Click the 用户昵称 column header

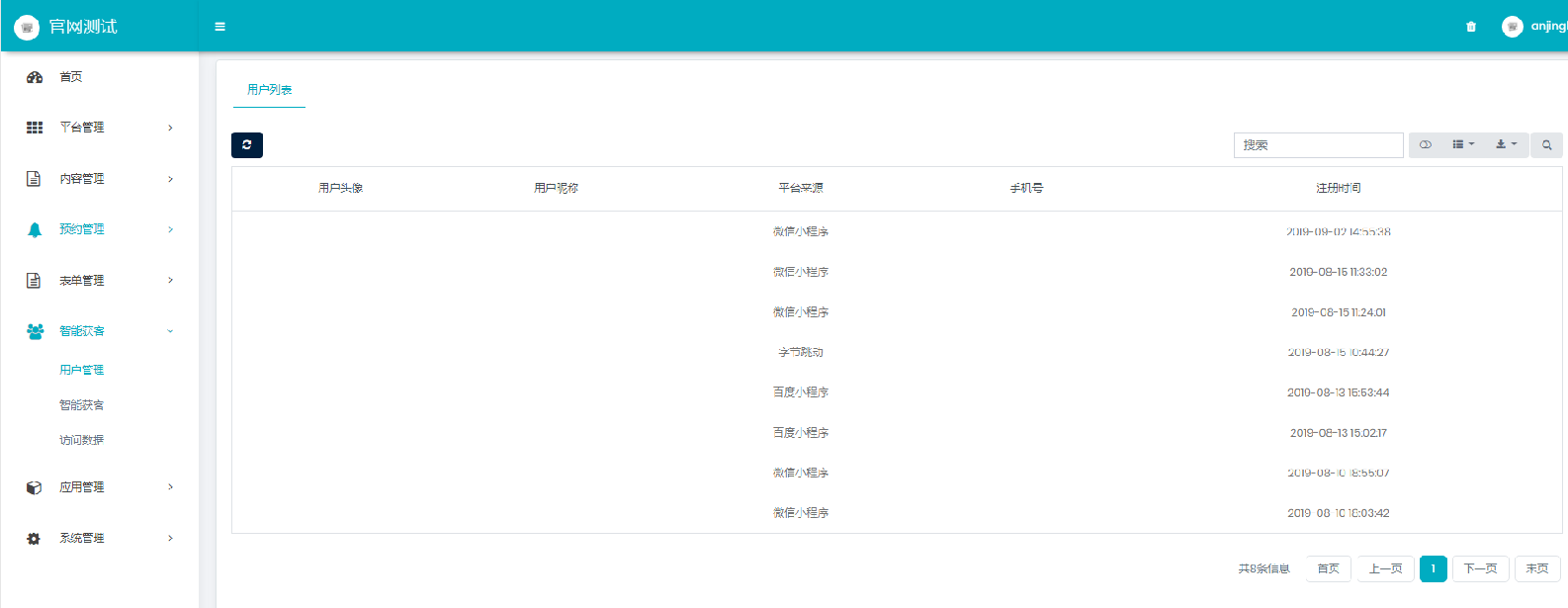(x=557, y=188)
